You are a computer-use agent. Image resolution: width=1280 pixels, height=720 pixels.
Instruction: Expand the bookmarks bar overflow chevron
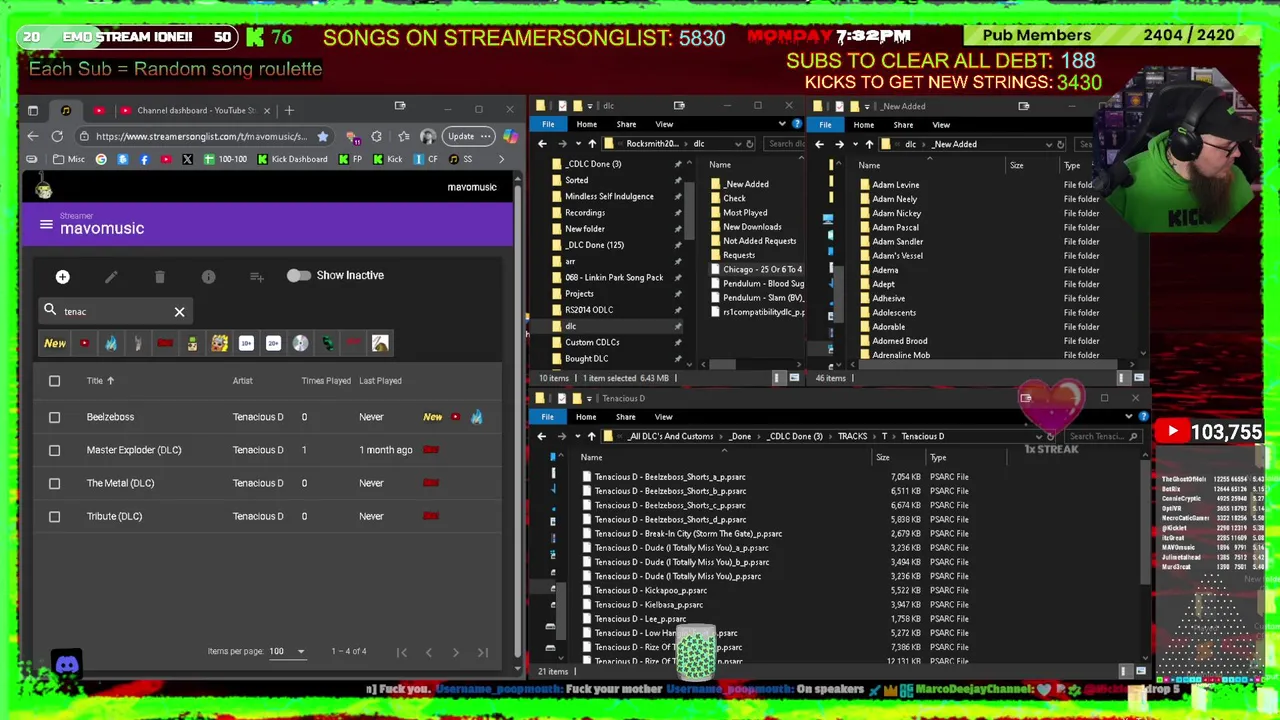[500, 159]
